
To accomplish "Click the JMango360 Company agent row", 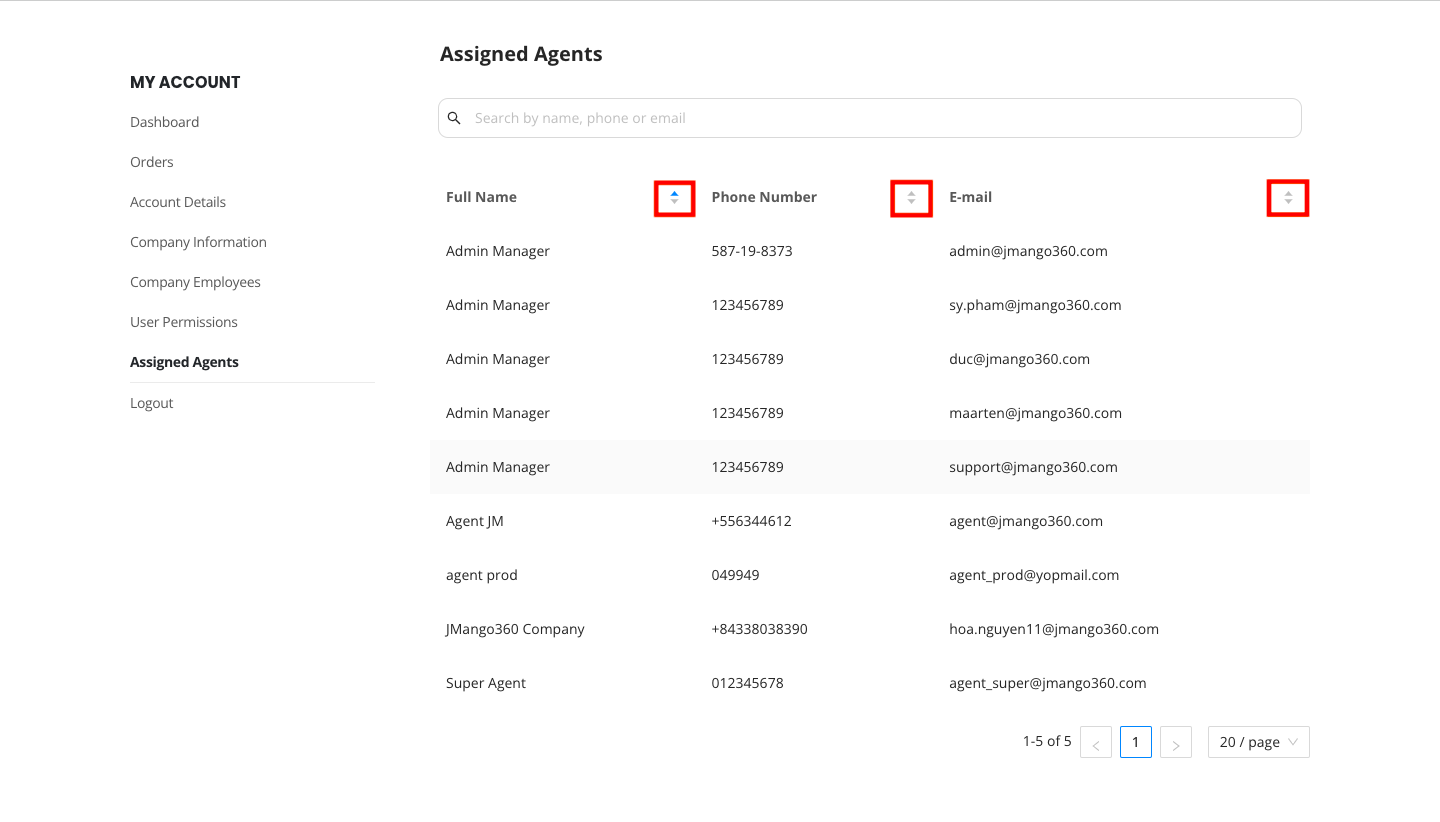I will 870,629.
